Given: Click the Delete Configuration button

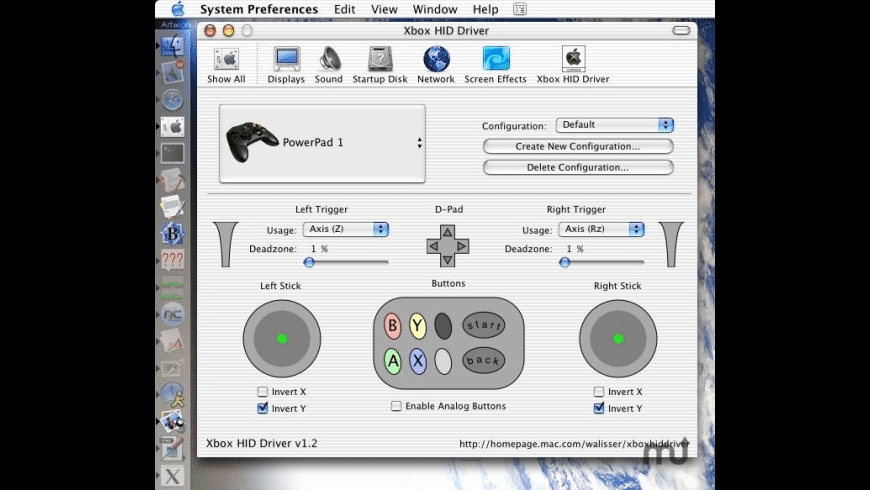Looking at the screenshot, I should (x=577, y=167).
